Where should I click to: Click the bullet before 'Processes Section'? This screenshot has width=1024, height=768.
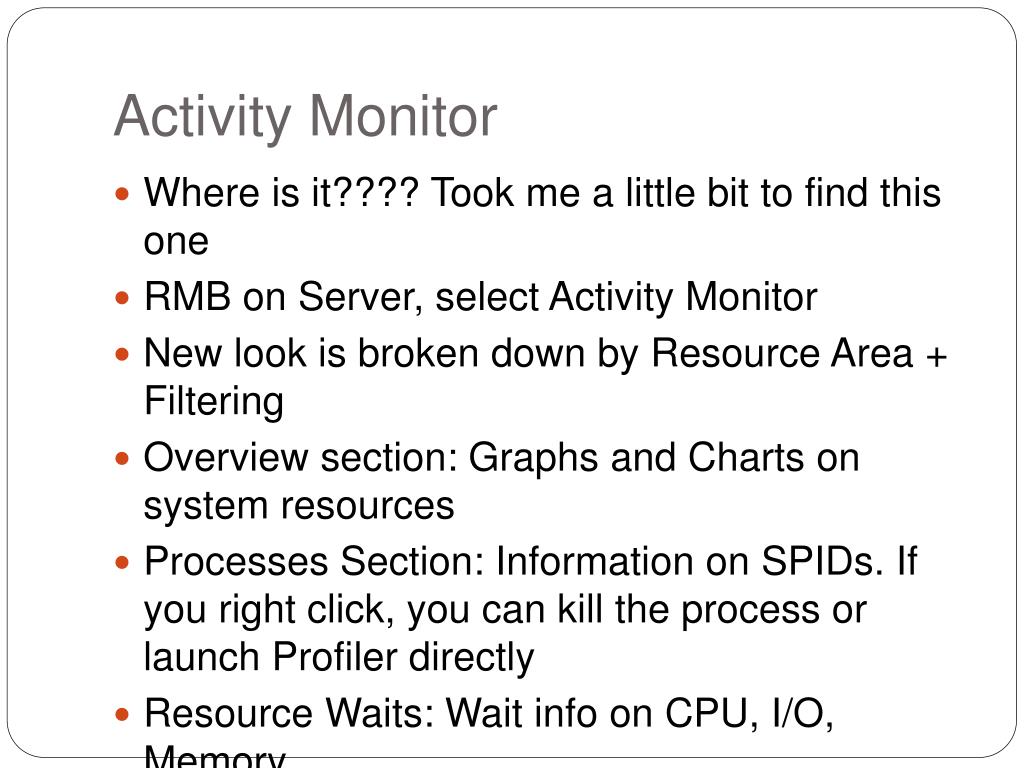coord(122,562)
